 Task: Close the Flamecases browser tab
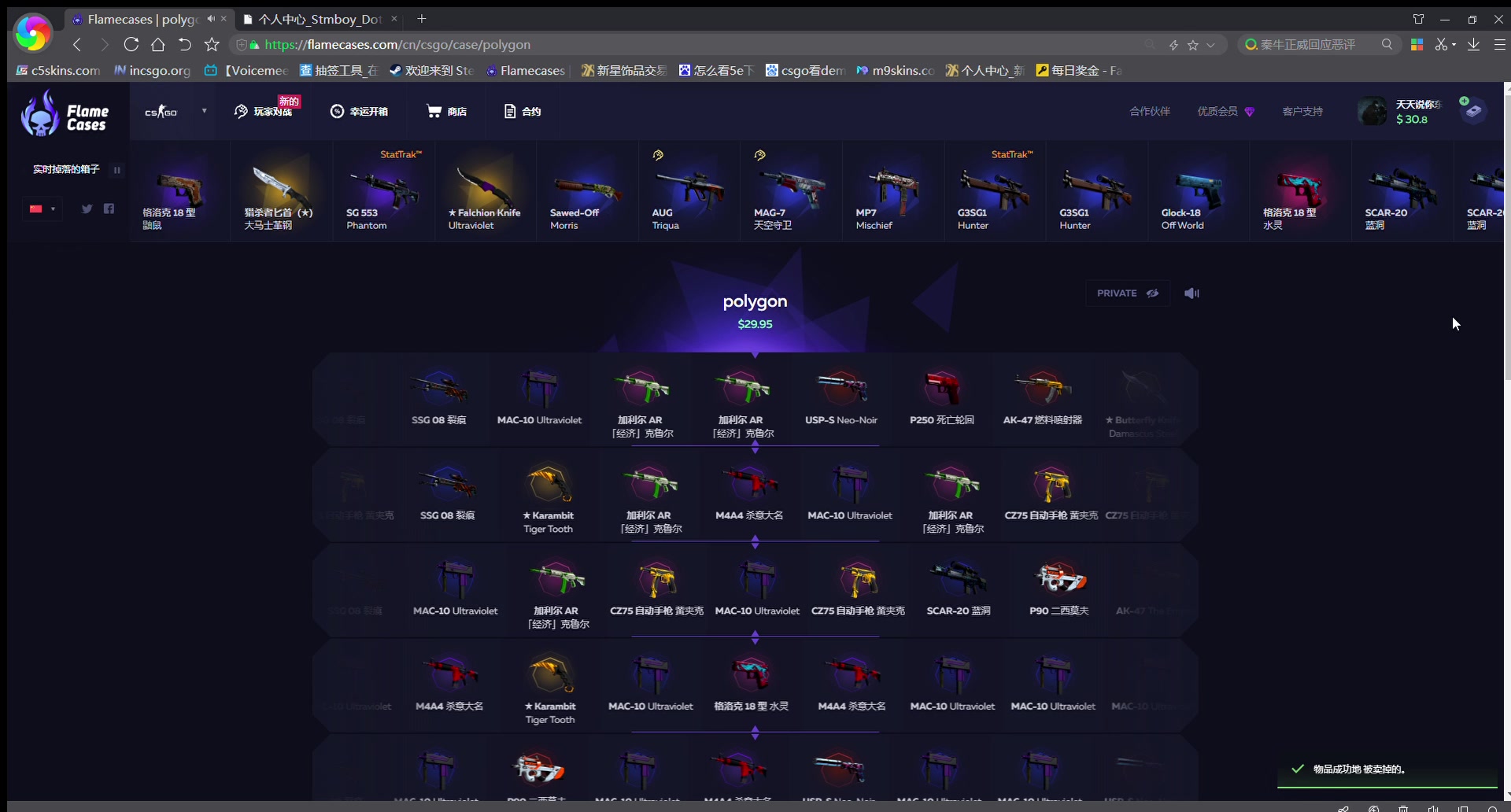pyautogui.click(x=224, y=19)
